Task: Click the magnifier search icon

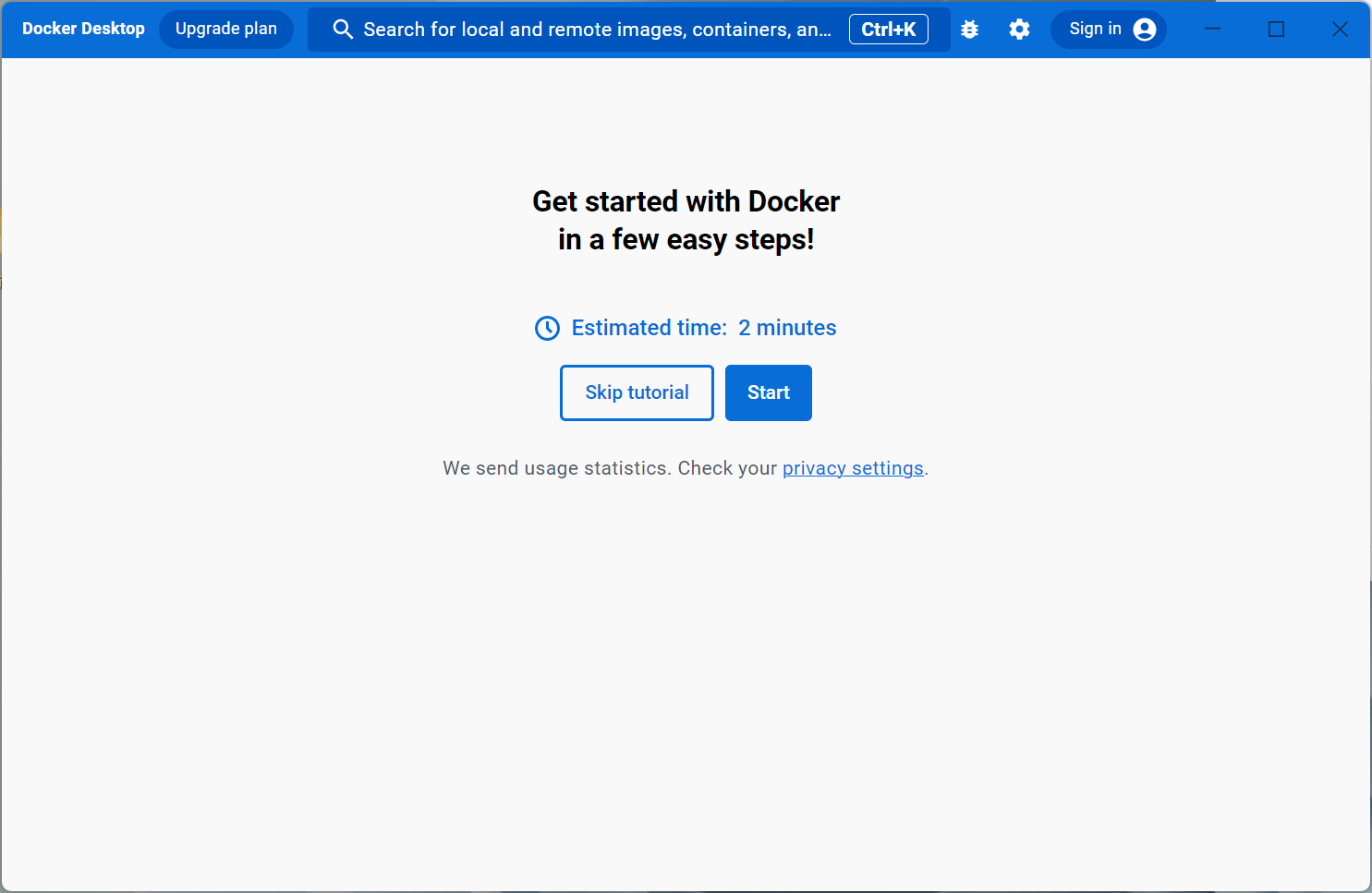Action: click(x=343, y=30)
